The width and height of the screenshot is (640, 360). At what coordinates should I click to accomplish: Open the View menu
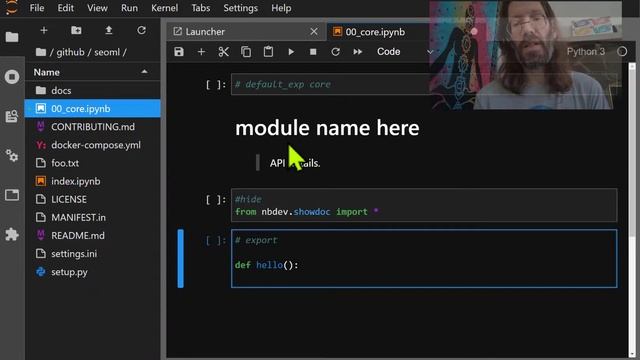click(x=97, y=8)
